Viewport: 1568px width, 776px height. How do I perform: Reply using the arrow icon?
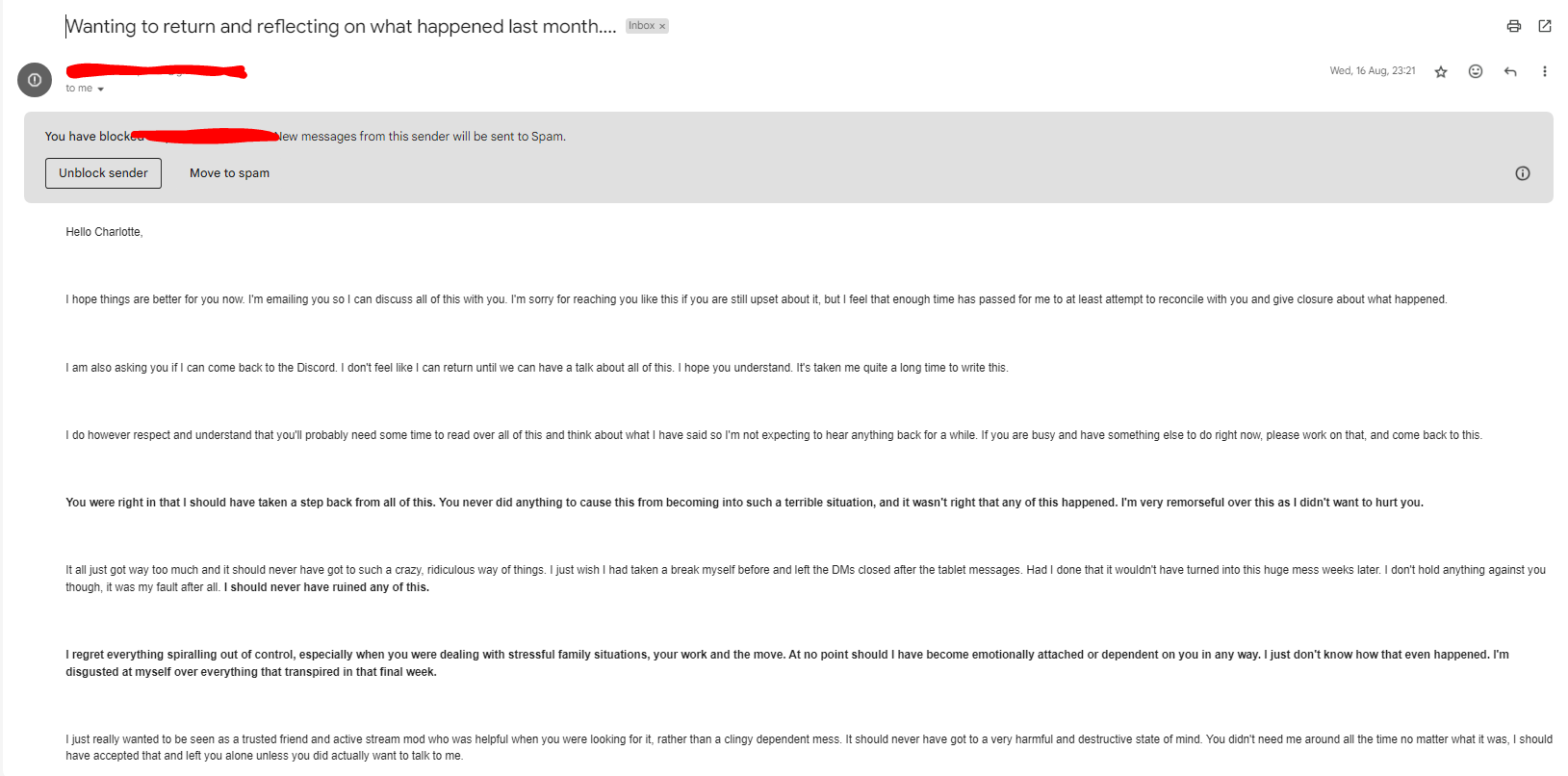tap(1510, 71)
